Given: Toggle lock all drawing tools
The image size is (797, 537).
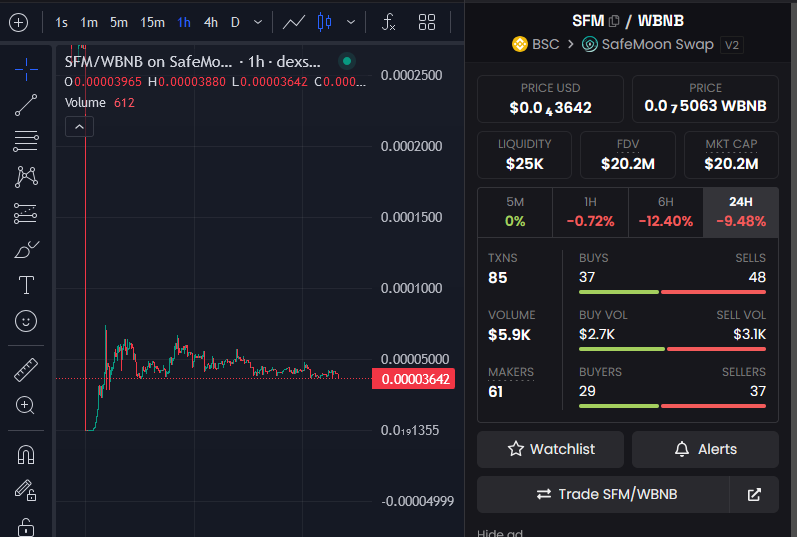Looking at the screenshot, I should tap(26, 527).
